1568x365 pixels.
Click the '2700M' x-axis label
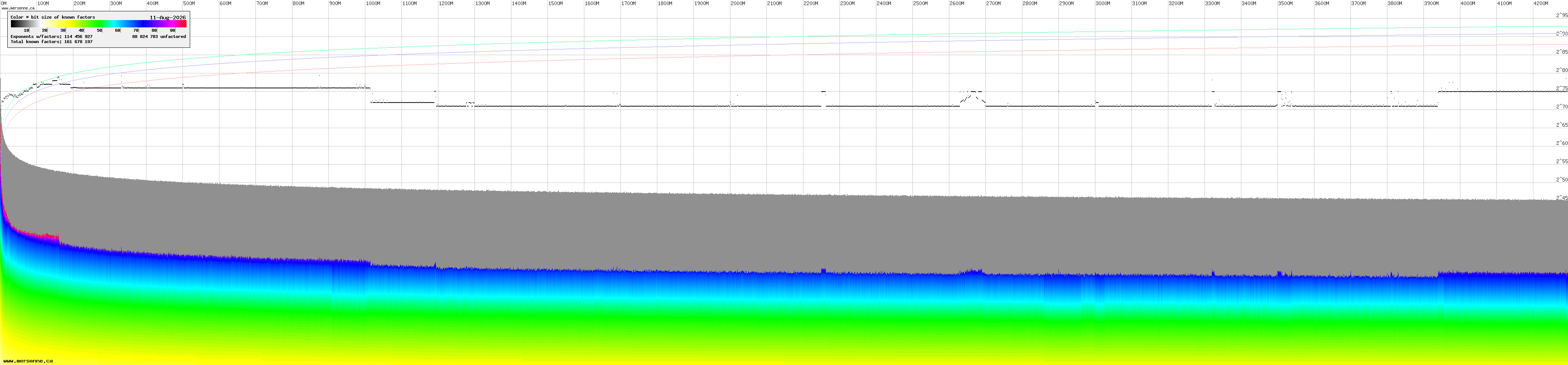pos(994,4)
